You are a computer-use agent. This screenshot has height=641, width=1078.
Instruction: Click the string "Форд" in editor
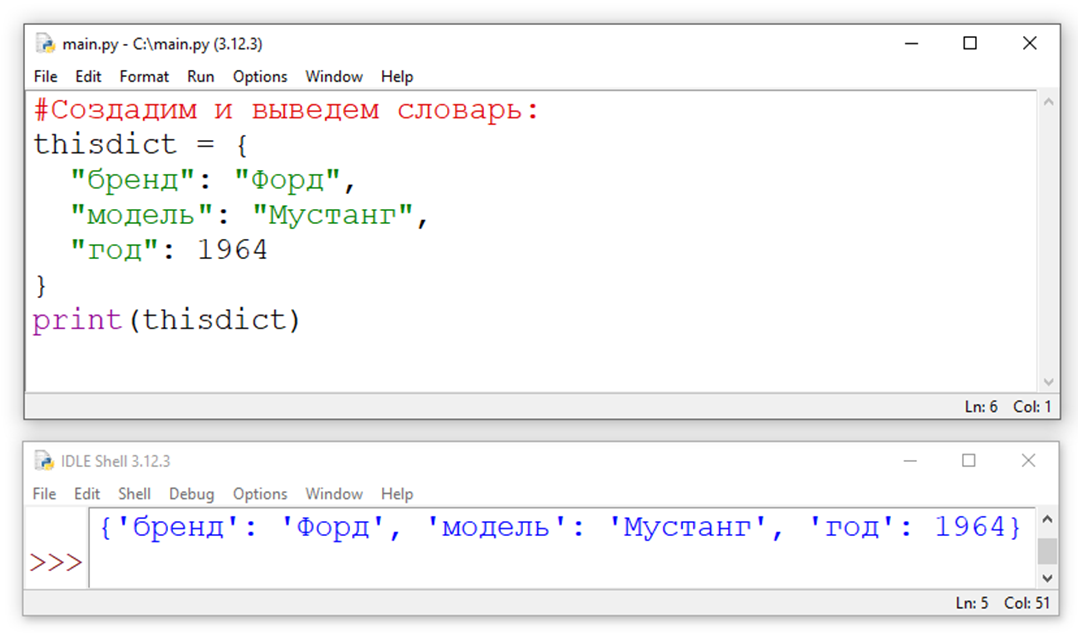coord(287,180)
